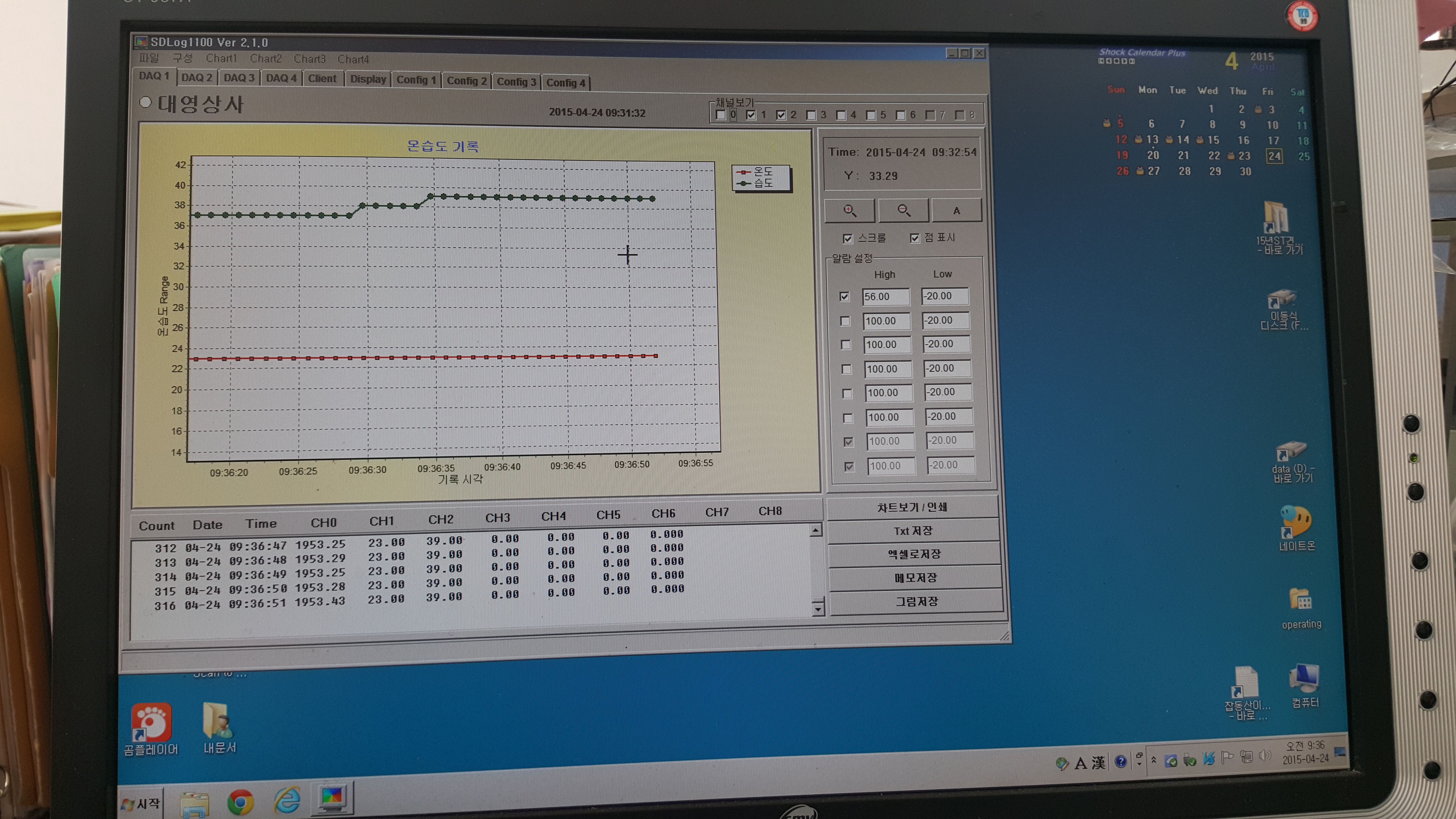Image resolution: width=1456 pixels, height=819 pixels.
Task: Open the 구성 menu
Action: click(183, 58)
